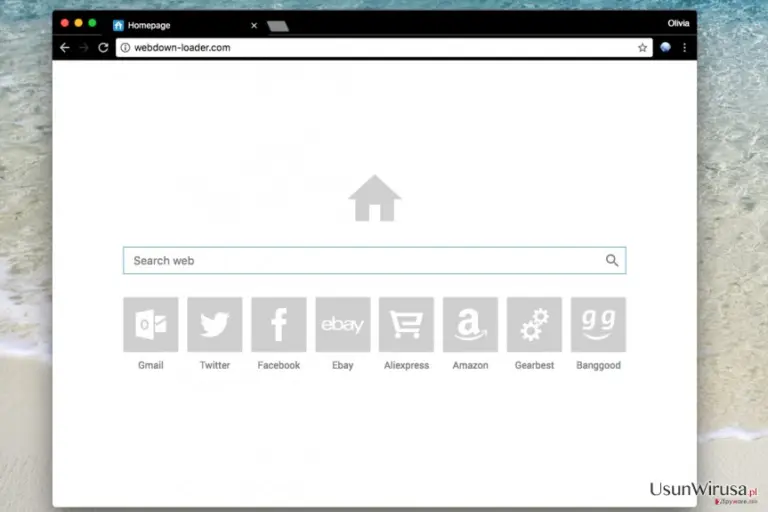Image resolution: width=768 pixels, height=512 pixels.
Task: Open the browser extension globe icon
Action: click(665, 47)
